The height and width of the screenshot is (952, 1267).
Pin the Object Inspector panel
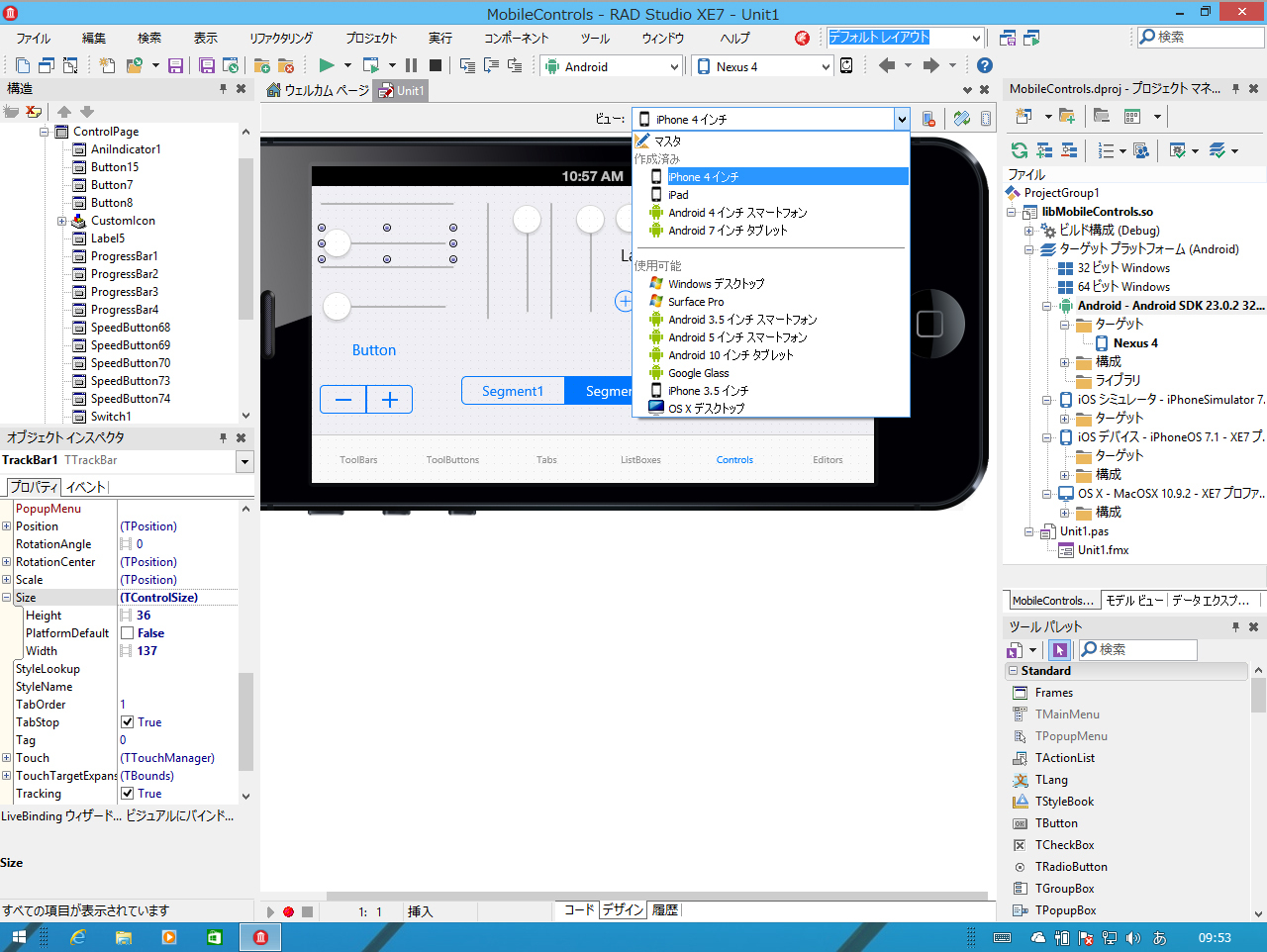223,437
